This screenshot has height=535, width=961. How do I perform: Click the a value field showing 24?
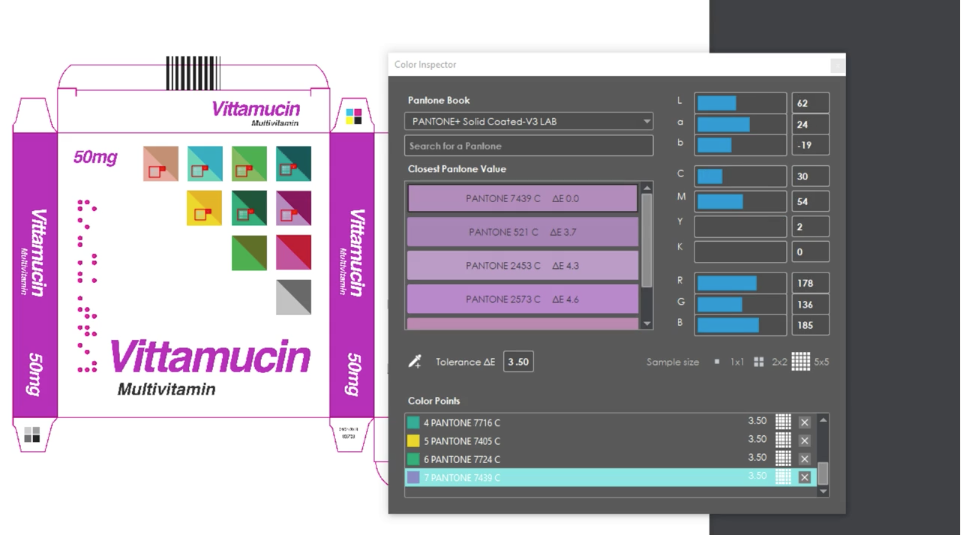tap(810, 124)
